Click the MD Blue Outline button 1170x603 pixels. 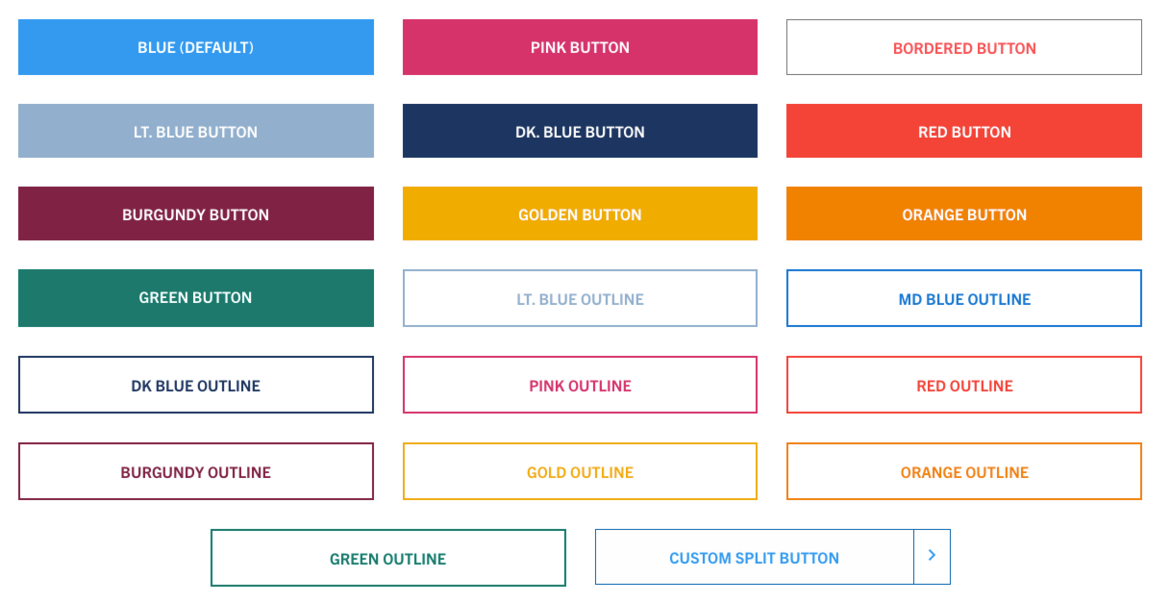[963, 297]
